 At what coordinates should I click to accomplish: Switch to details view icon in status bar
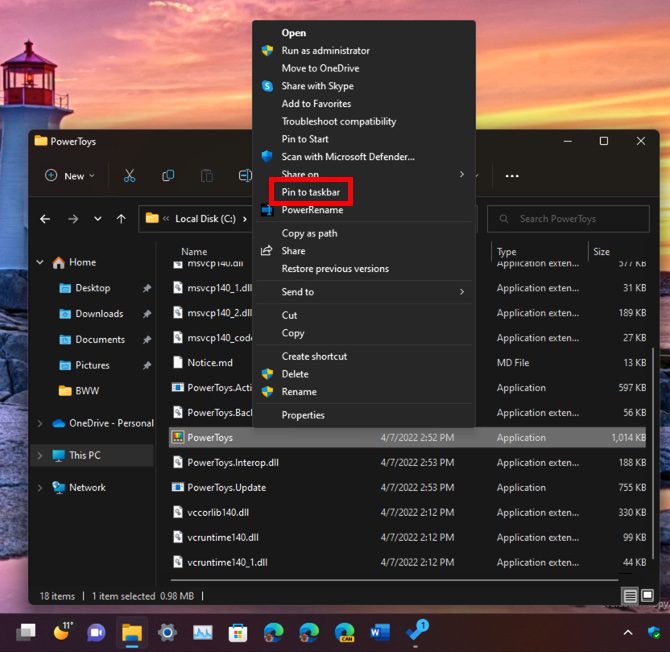tap(630, 596)
